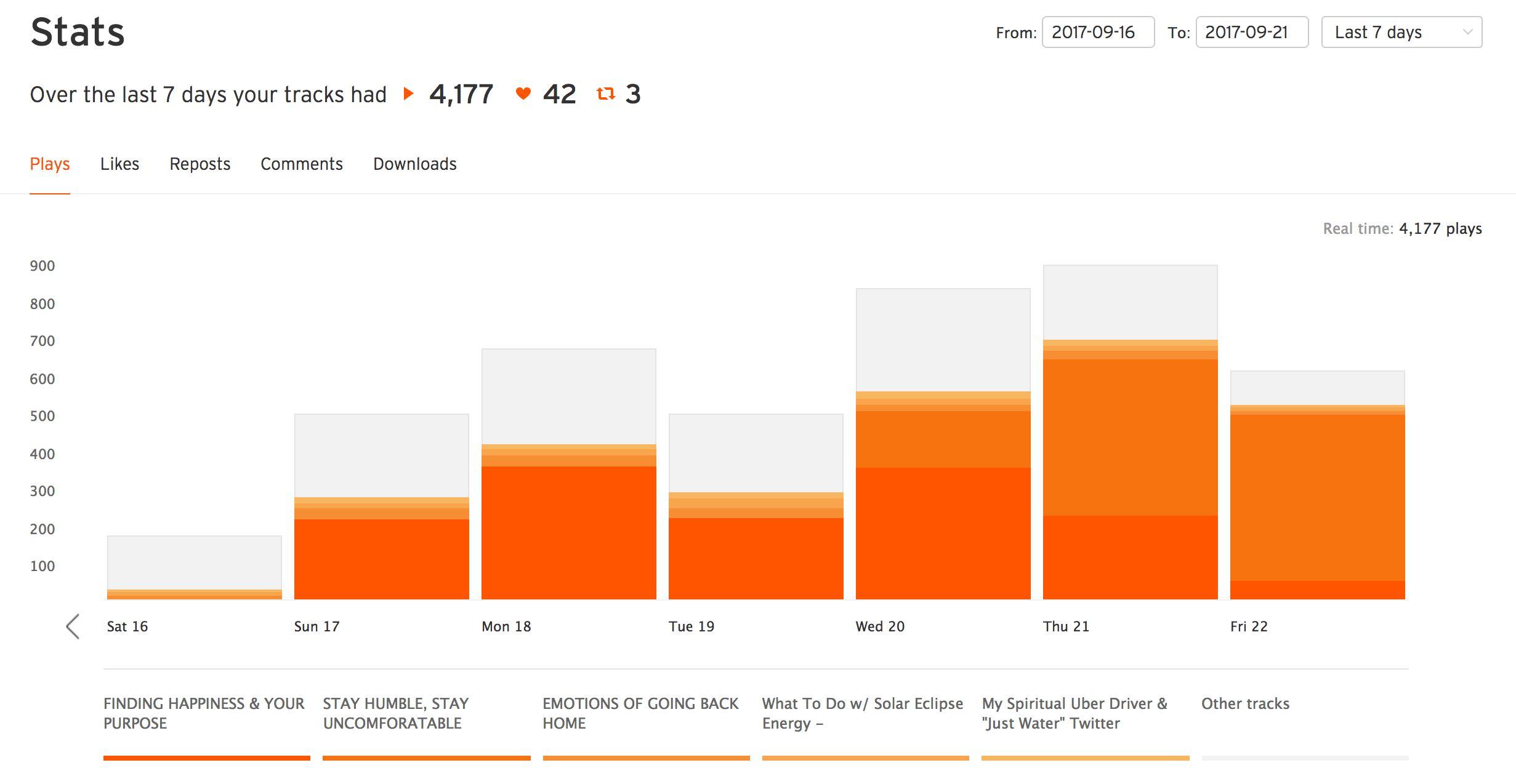Select the Plays tab

pyautogui.click(x=50, y=164)
